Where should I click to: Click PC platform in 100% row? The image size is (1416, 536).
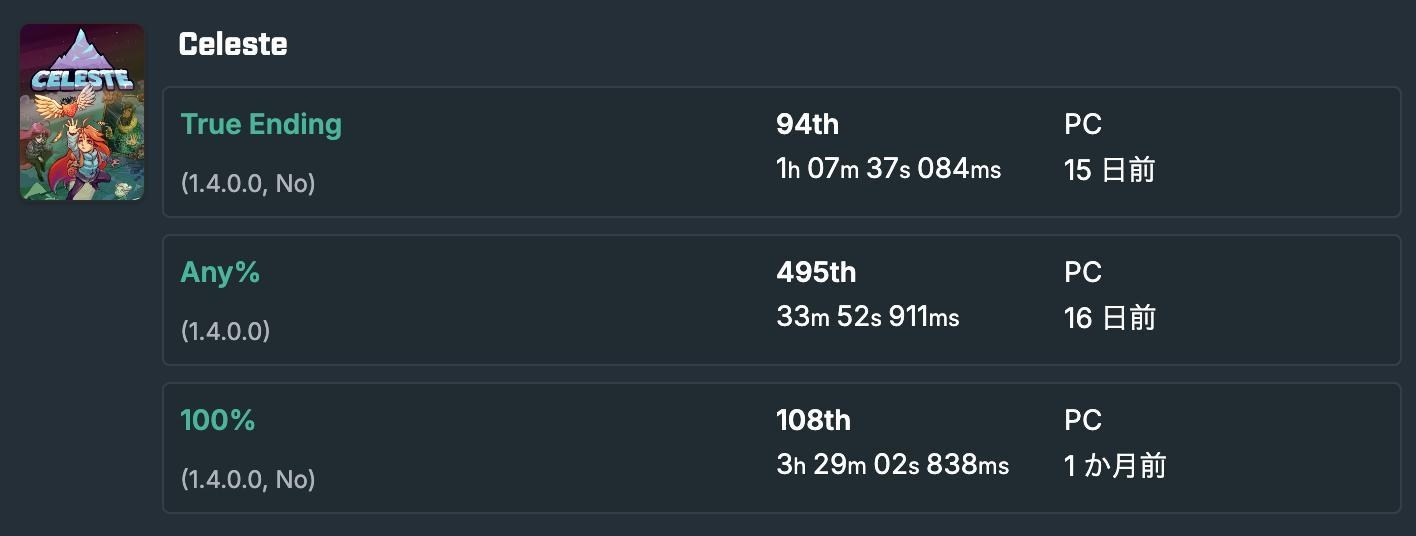(x=1083, y=420)
